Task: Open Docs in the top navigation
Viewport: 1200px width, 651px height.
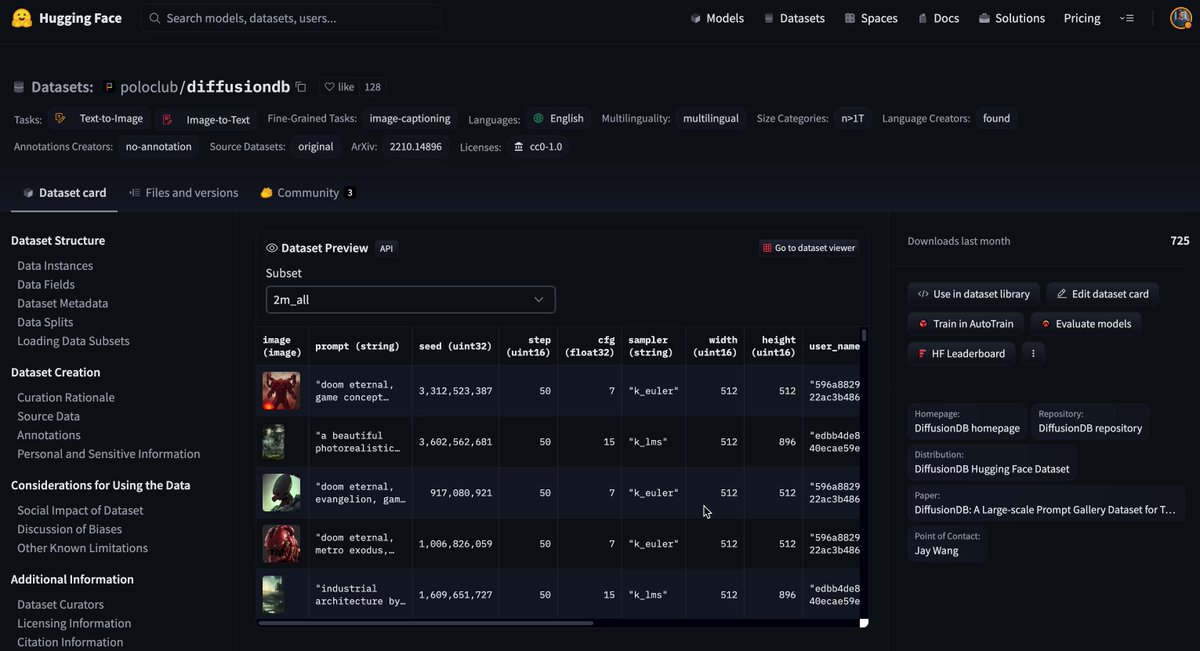Action: pos(938,18)
